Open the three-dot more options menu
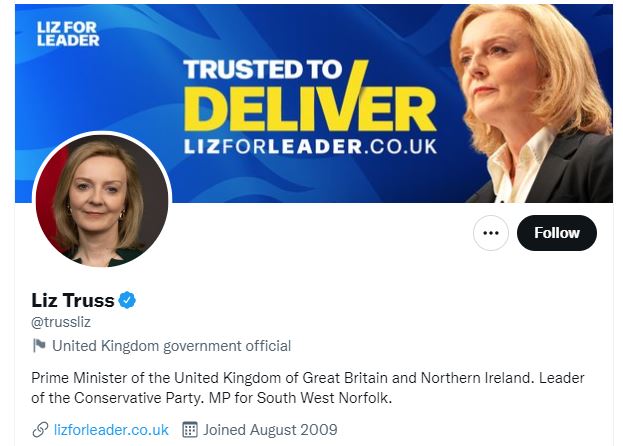Viewport: 623px width, 446px height. [x=490, y=233]
